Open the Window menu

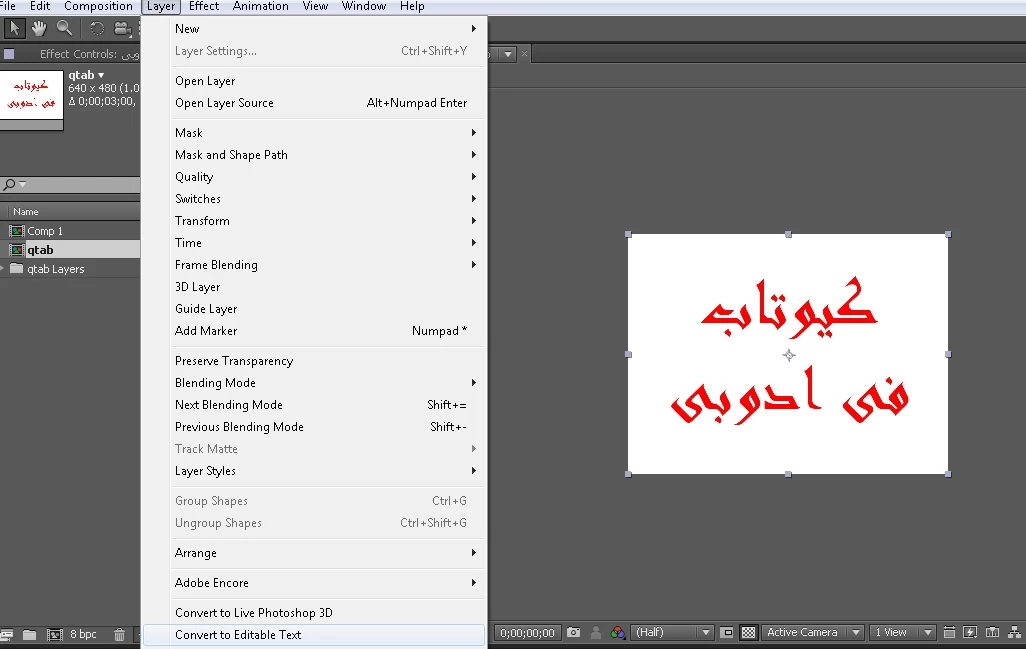(x=364, y=7)
